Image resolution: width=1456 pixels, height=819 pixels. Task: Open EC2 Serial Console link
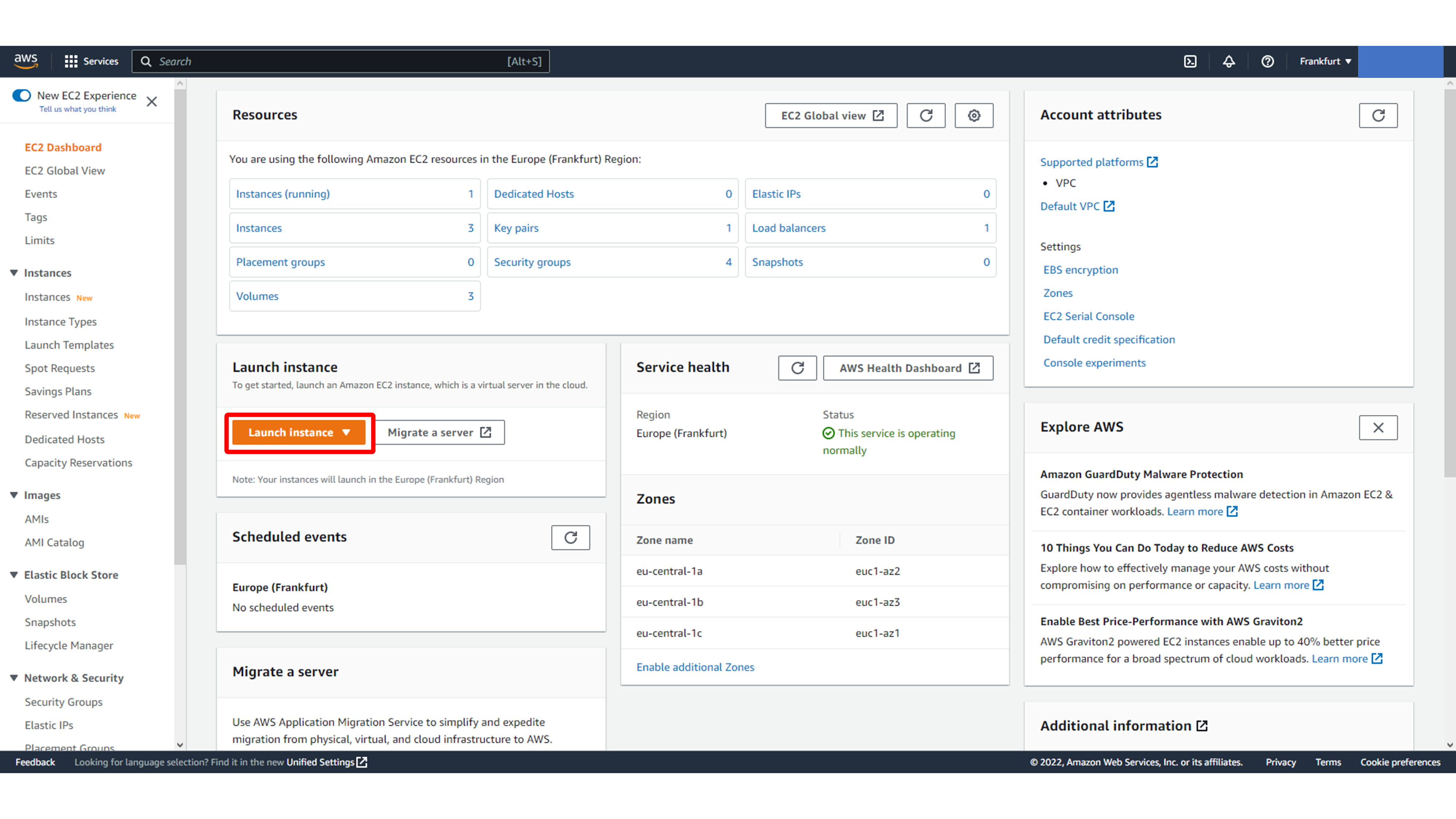click(x=1089, y=317)
